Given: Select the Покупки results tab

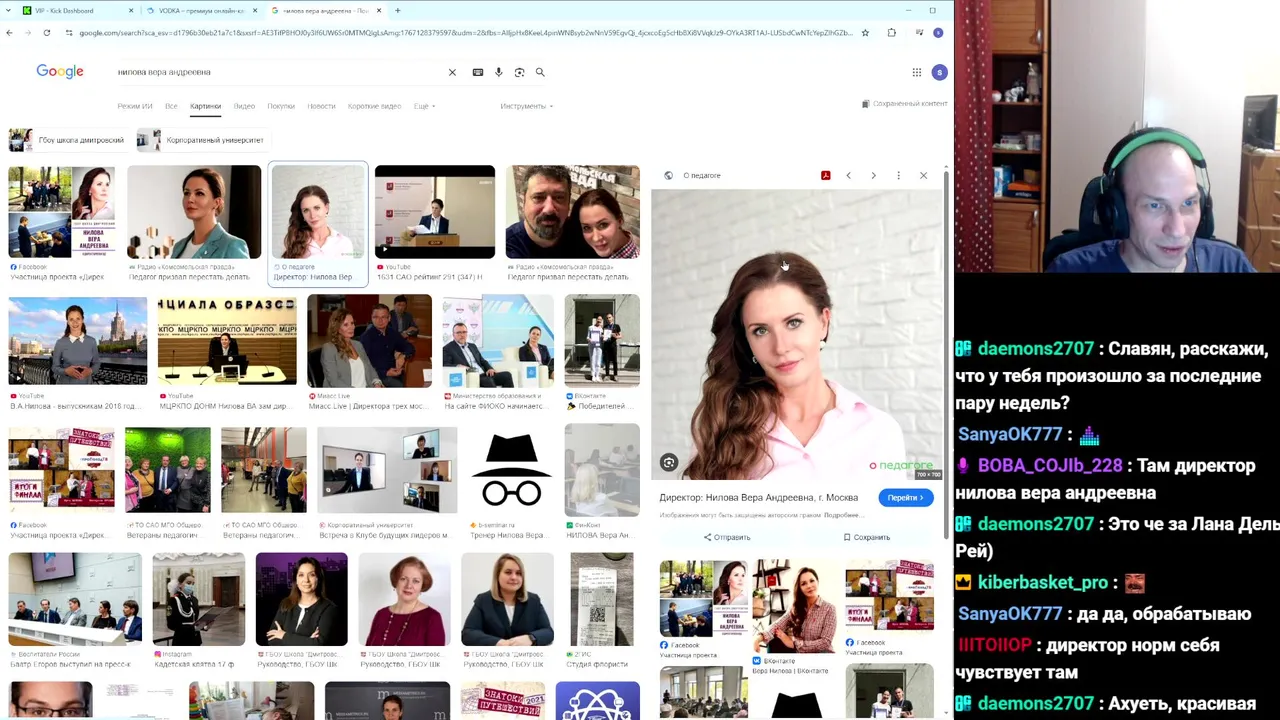Looking at the screenshot, I should click(x=281, y=106).
